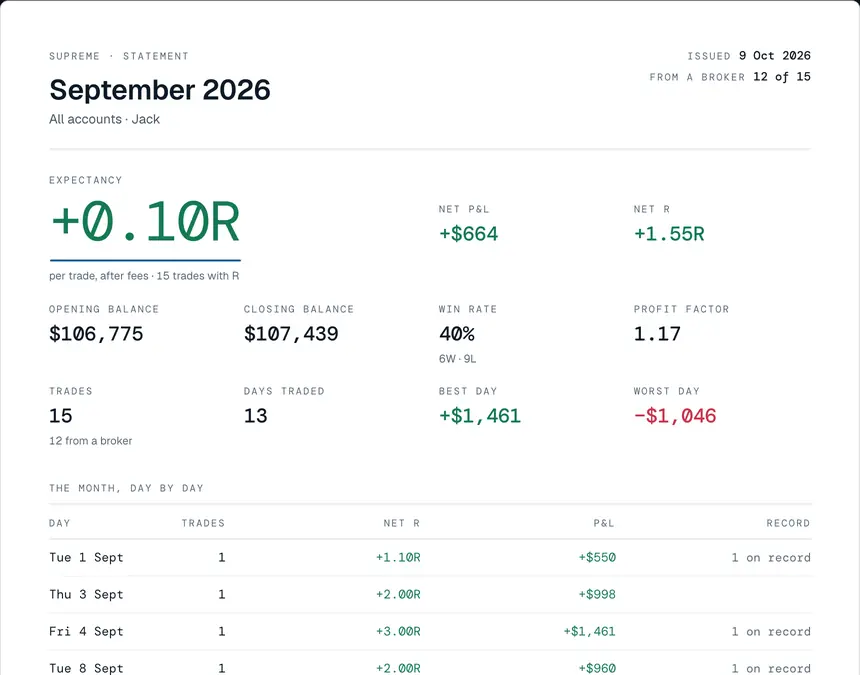Click 'per trade, after fees · 15 trades with R'
Image resolution: width=860 pixels, height=675 pixels.
[144, 276]
